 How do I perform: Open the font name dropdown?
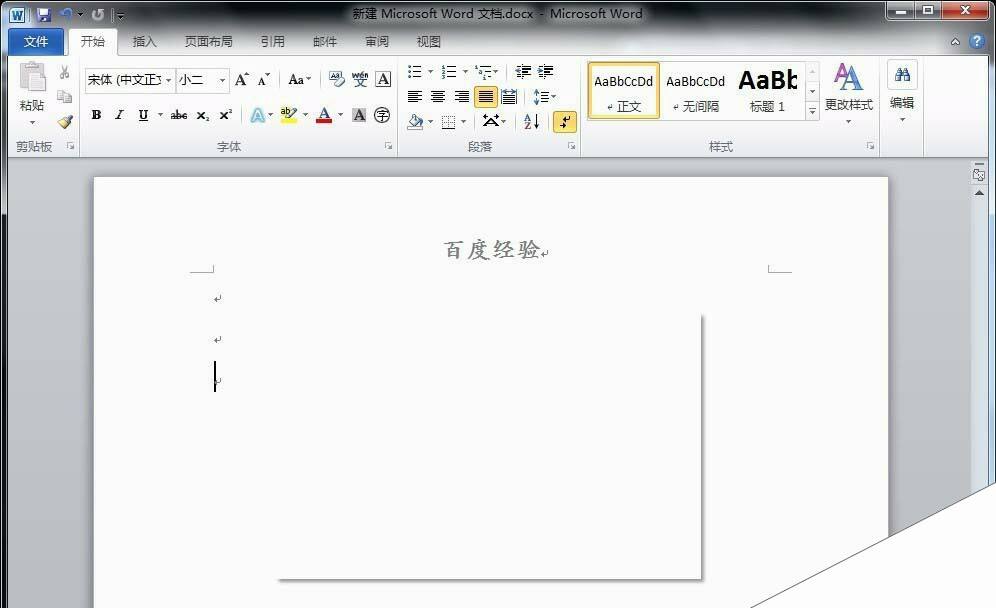[168, 80]
